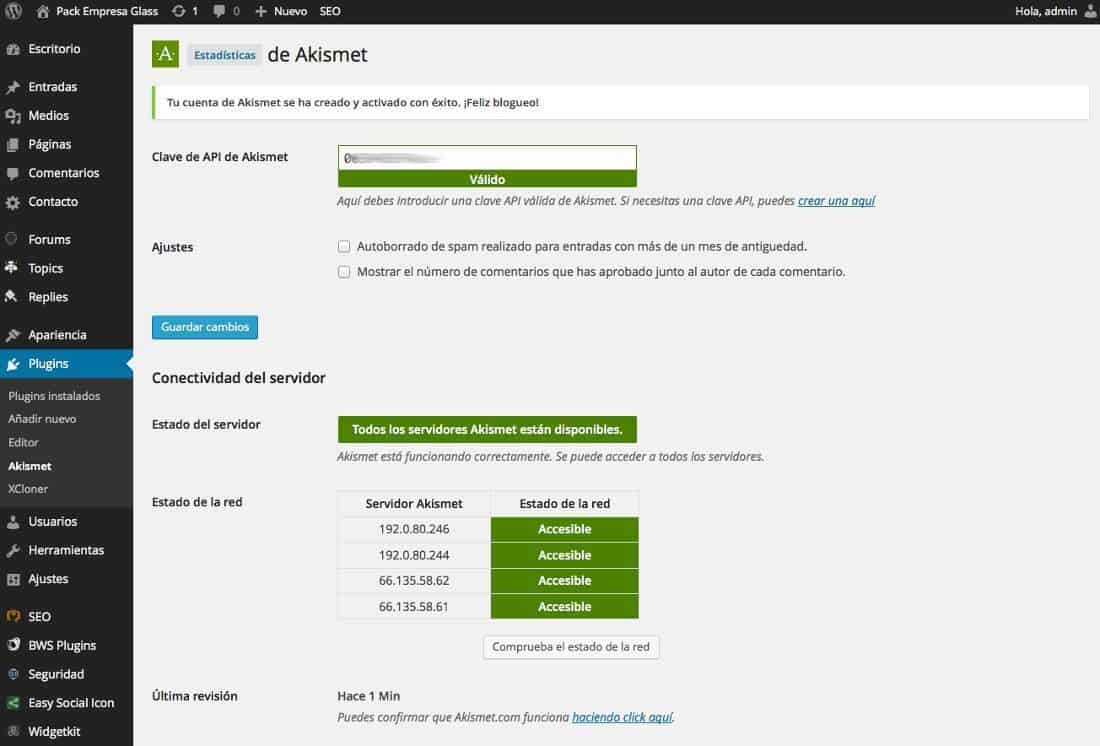Open SEO item in top admin bar

click(x=330, y=11)
